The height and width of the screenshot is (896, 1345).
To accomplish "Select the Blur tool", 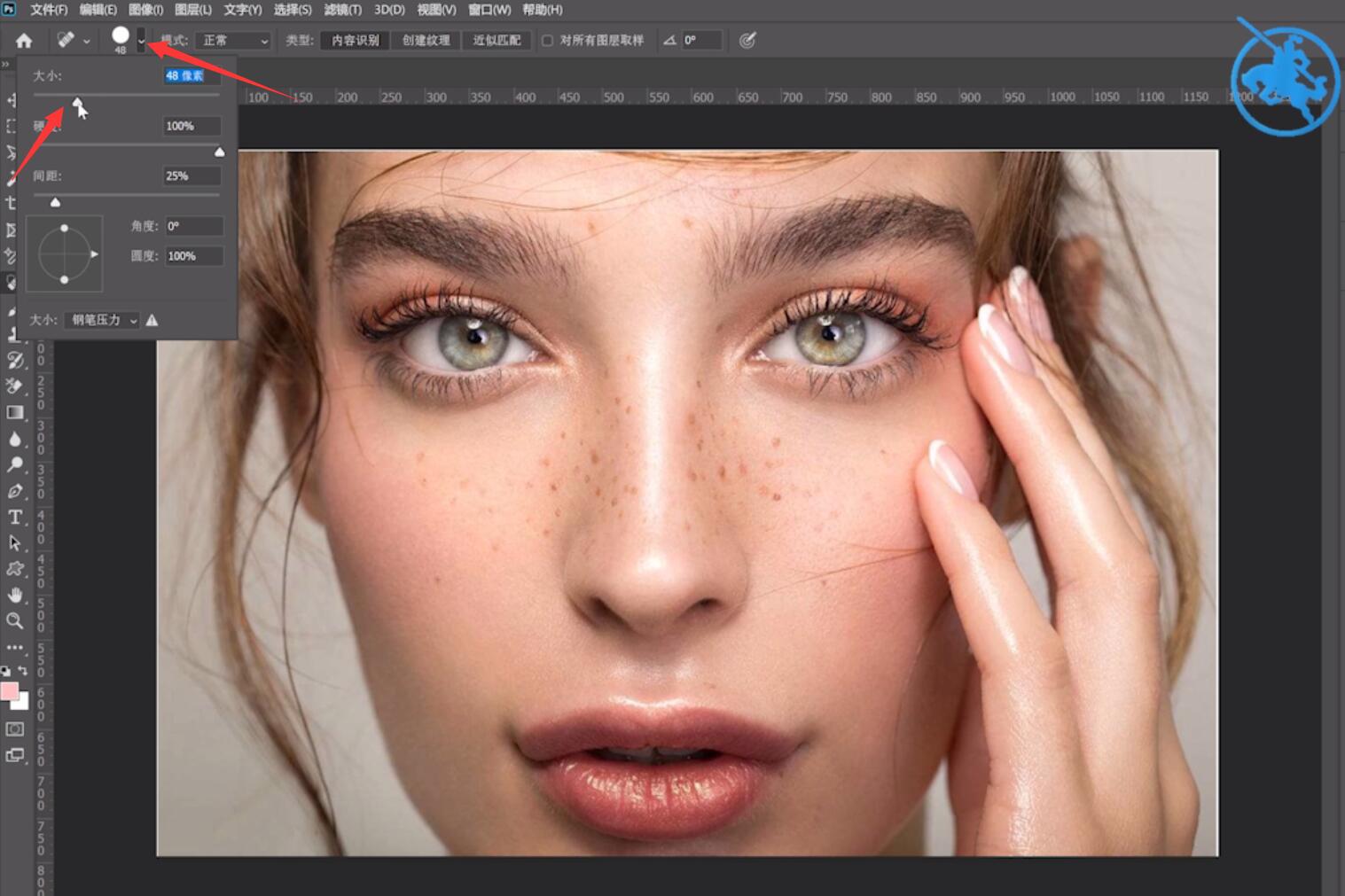I will pos(14,439).
